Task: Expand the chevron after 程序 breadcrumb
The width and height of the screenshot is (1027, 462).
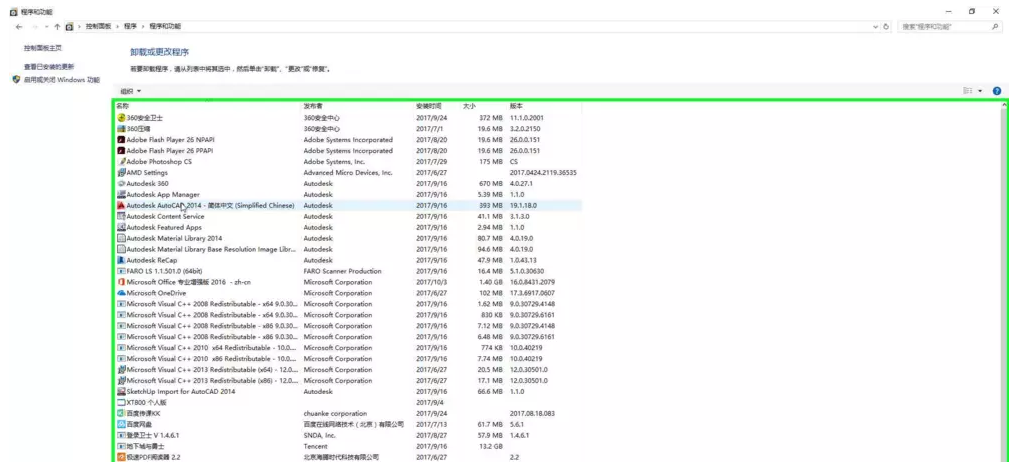Action: pyautogui.click(x=143, y=27)
